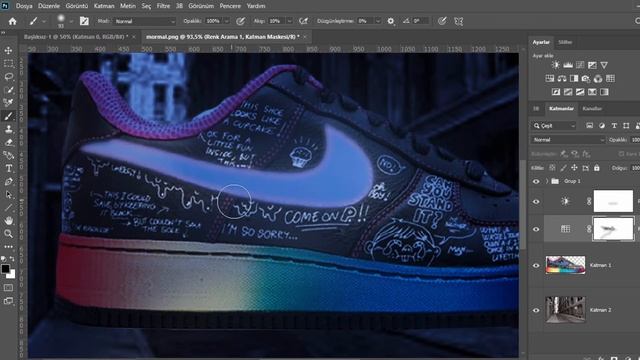Screen dimensions: 640x360
Task: Lock position with move-arrows lock icon
Action: [x=574, y=168]
